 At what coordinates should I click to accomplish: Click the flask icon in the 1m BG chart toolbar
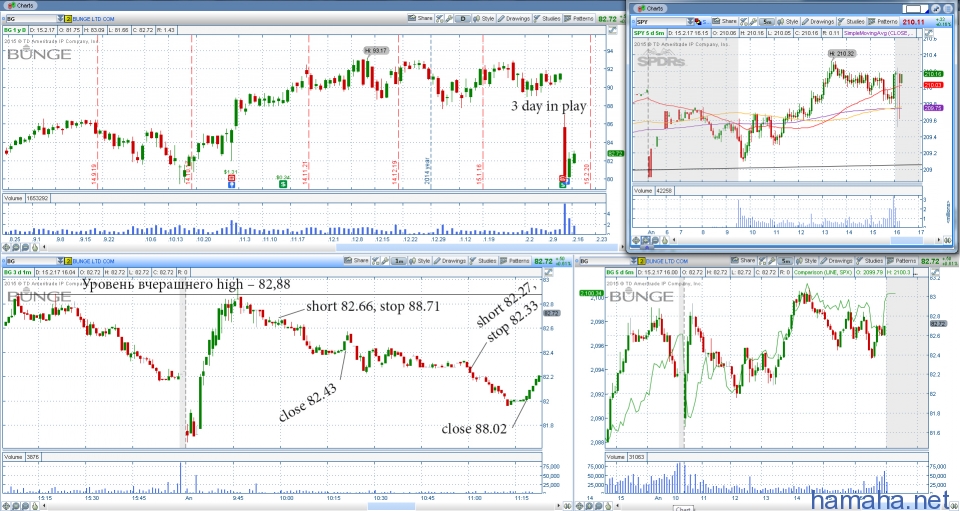tap(375, 260)
